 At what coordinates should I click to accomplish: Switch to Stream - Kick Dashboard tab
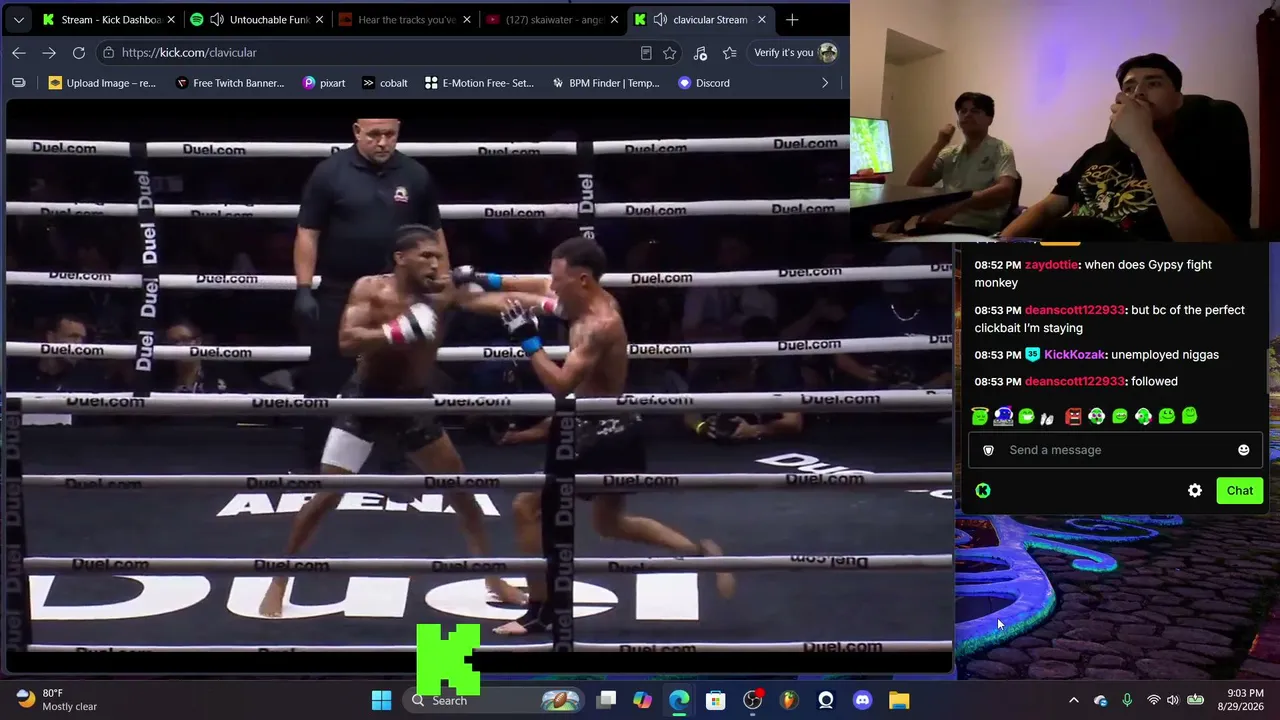pos(108,20)
